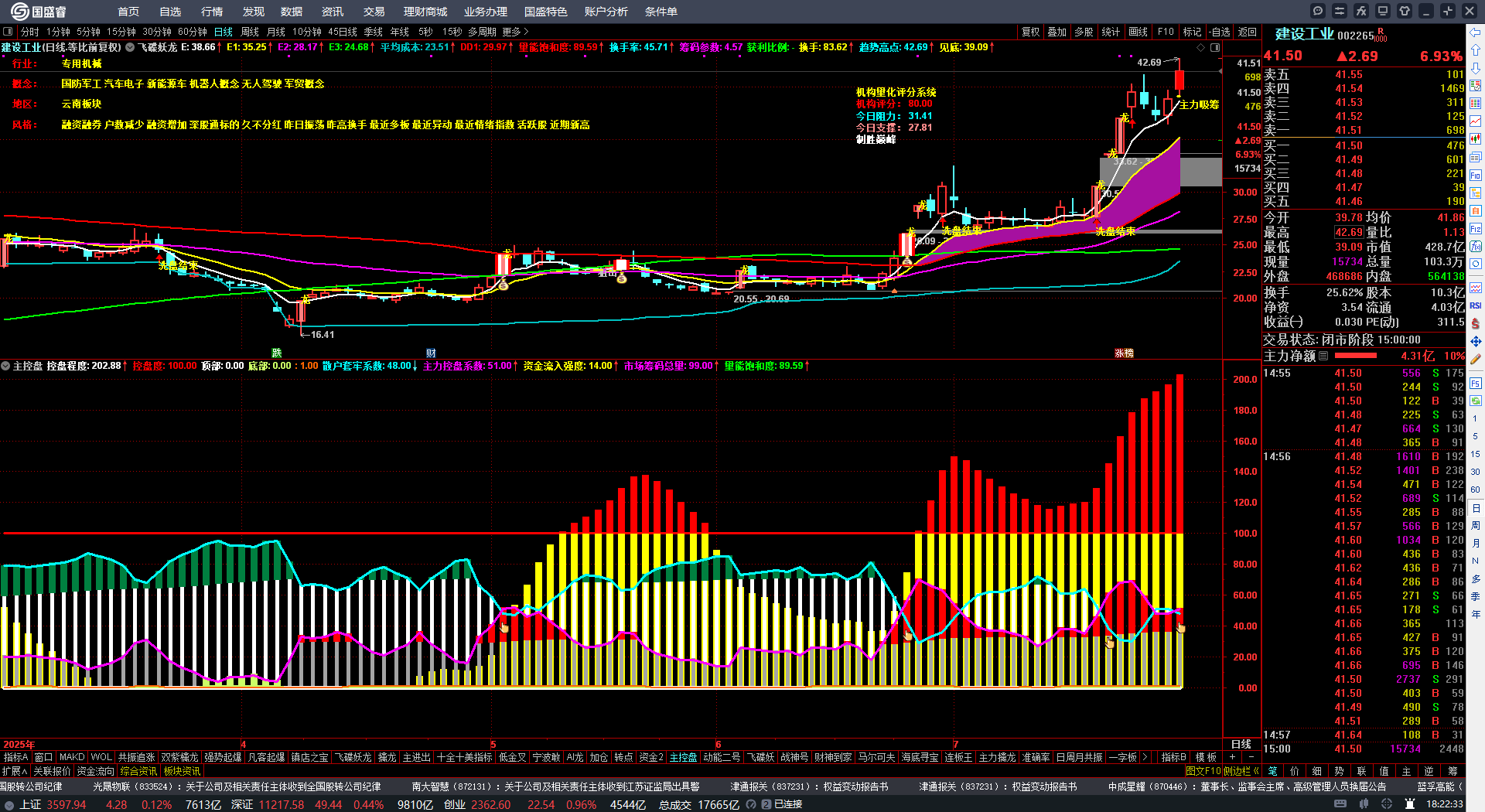Click the 光晟物联 (833524) news ticker item
The image size is (1485, 812).
[x=237, y=786]
